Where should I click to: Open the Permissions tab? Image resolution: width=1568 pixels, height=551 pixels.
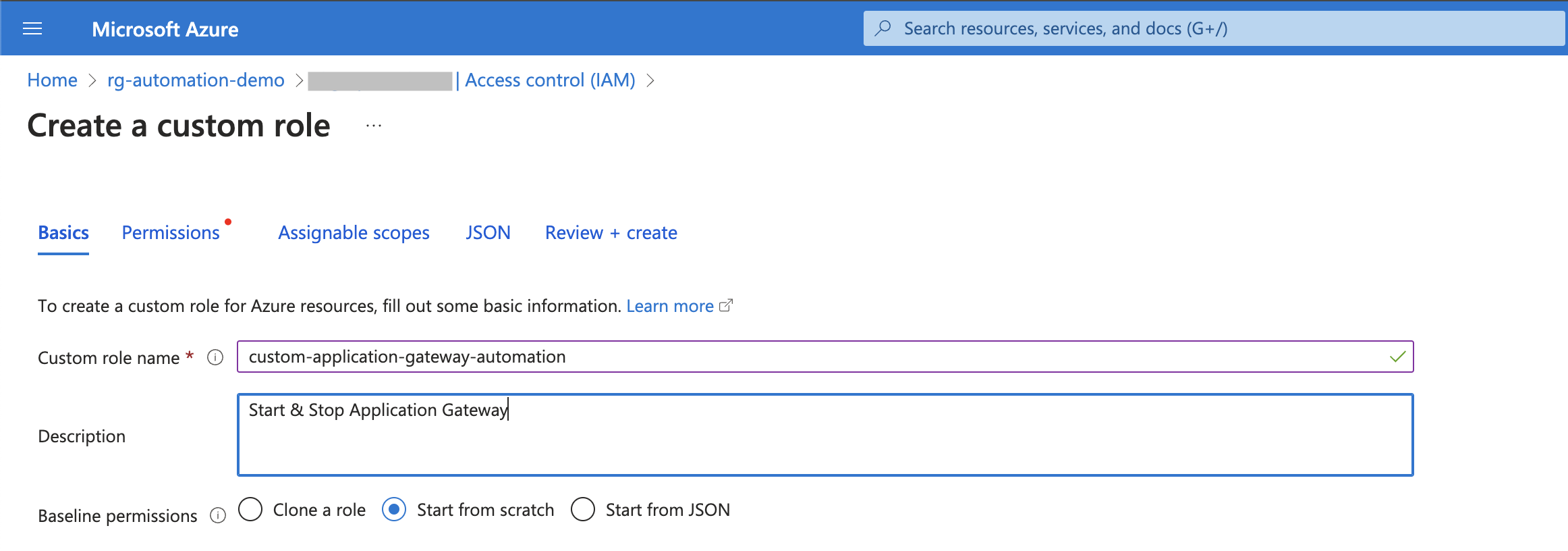[x=171, y=233]
